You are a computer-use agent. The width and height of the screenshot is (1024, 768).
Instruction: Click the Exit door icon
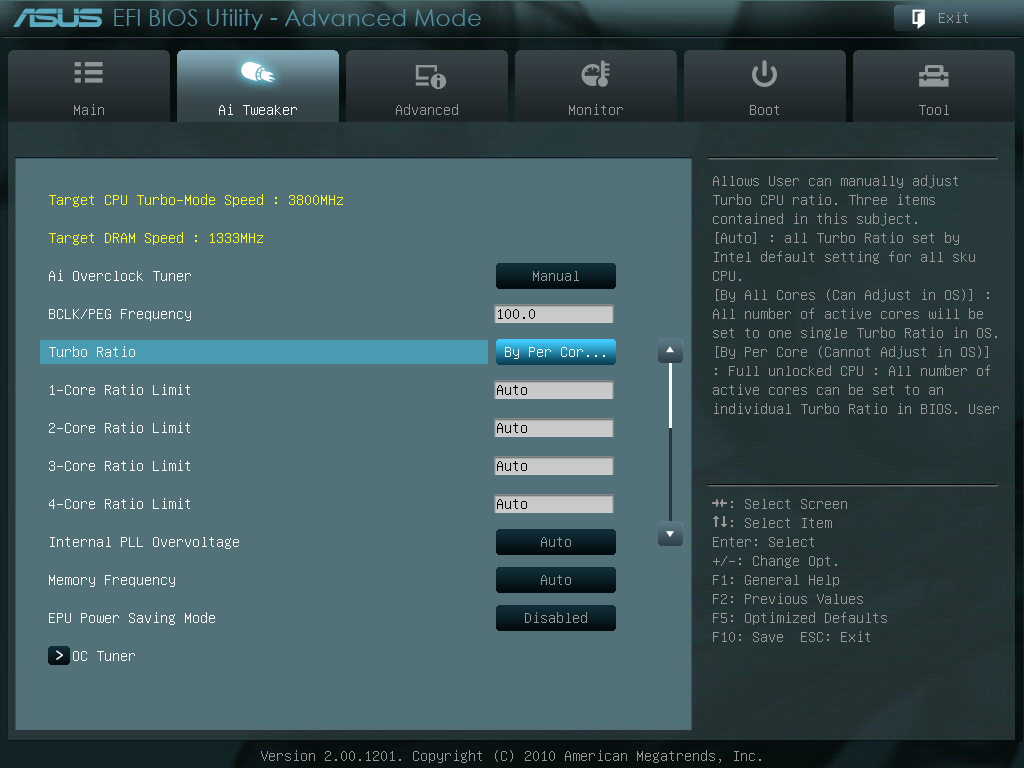point(918,18)
